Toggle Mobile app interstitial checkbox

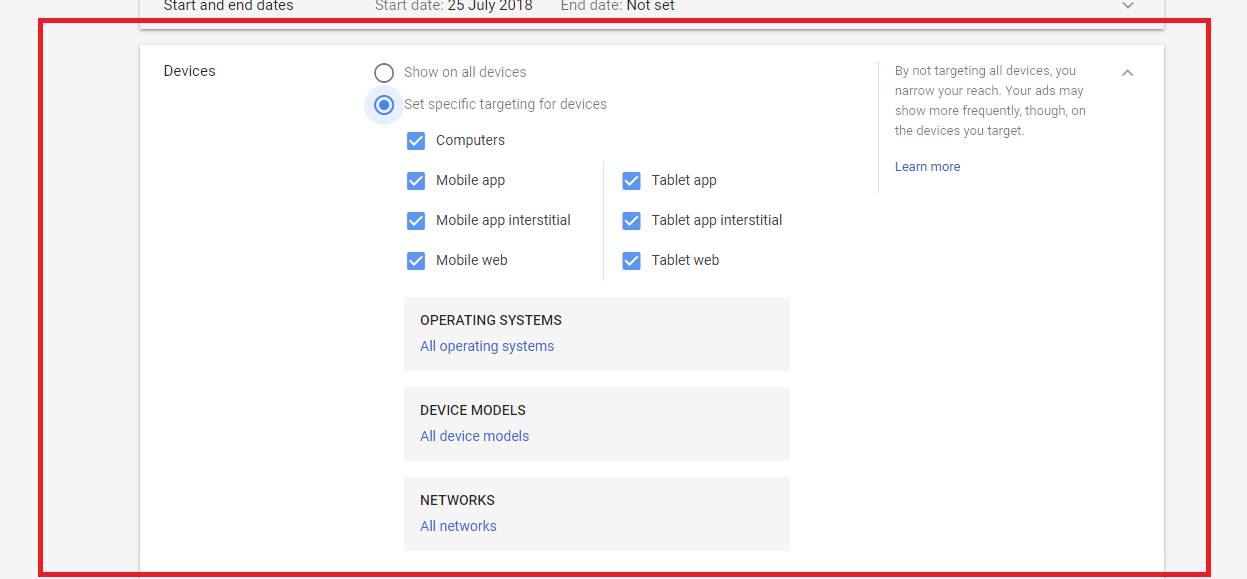(416, 220)
